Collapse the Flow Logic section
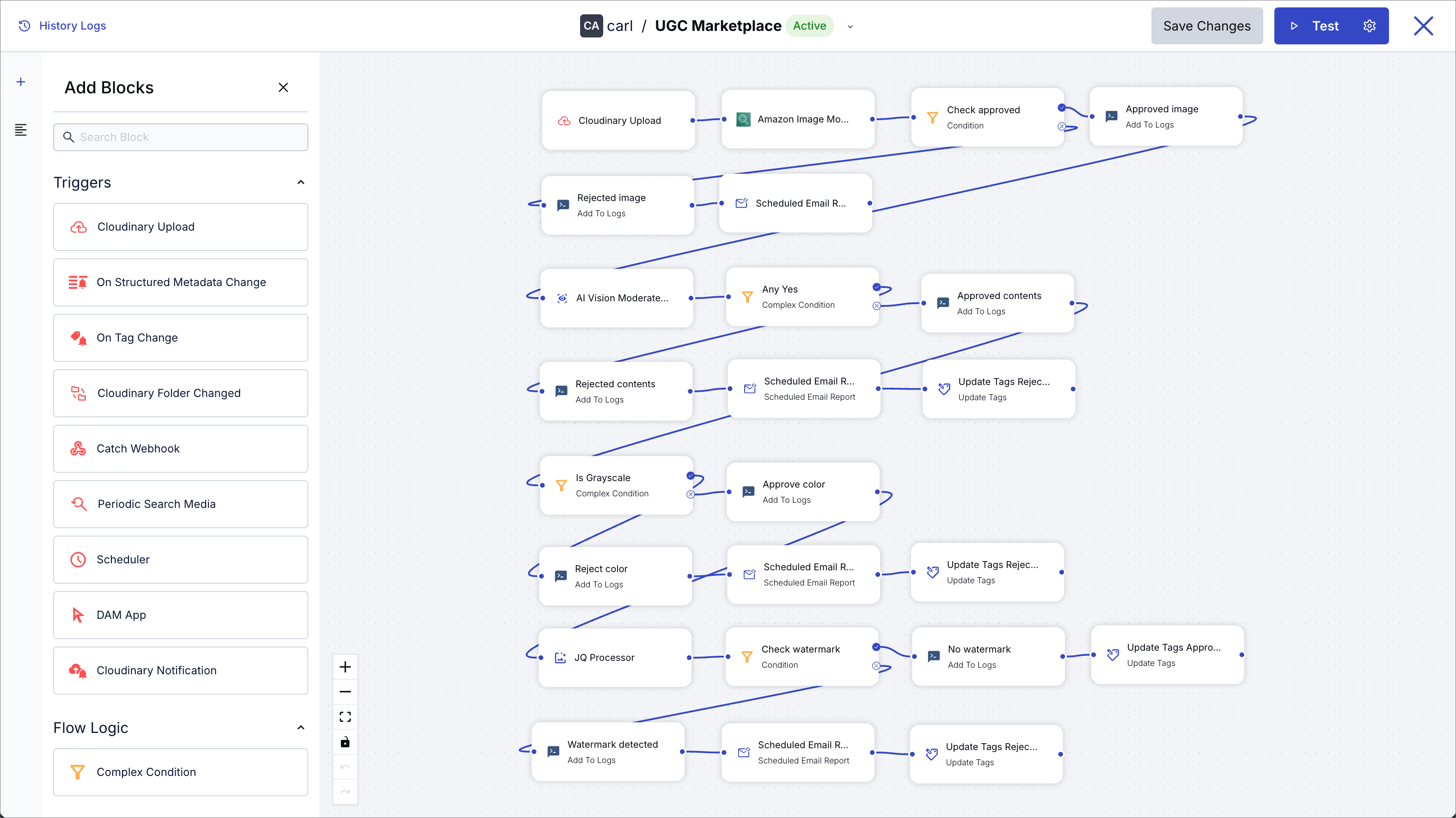1456x818 pixels. (301, 727)
